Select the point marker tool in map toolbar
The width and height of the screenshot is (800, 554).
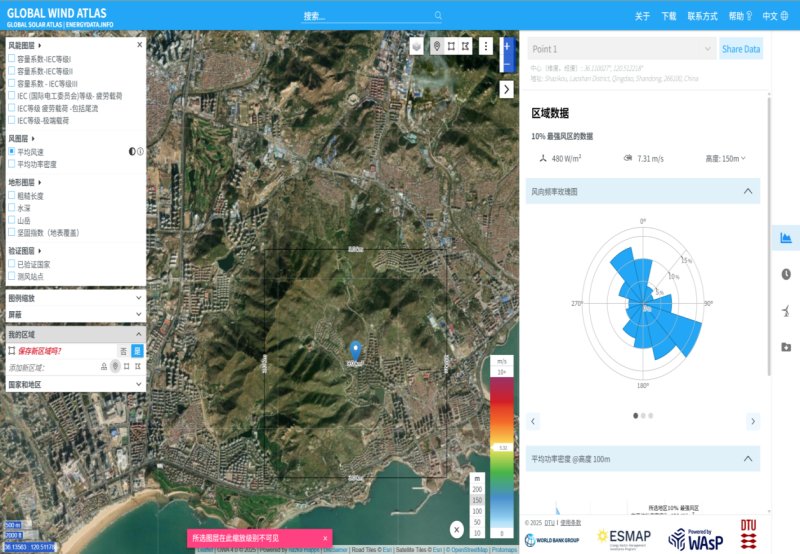click(436, 46)
